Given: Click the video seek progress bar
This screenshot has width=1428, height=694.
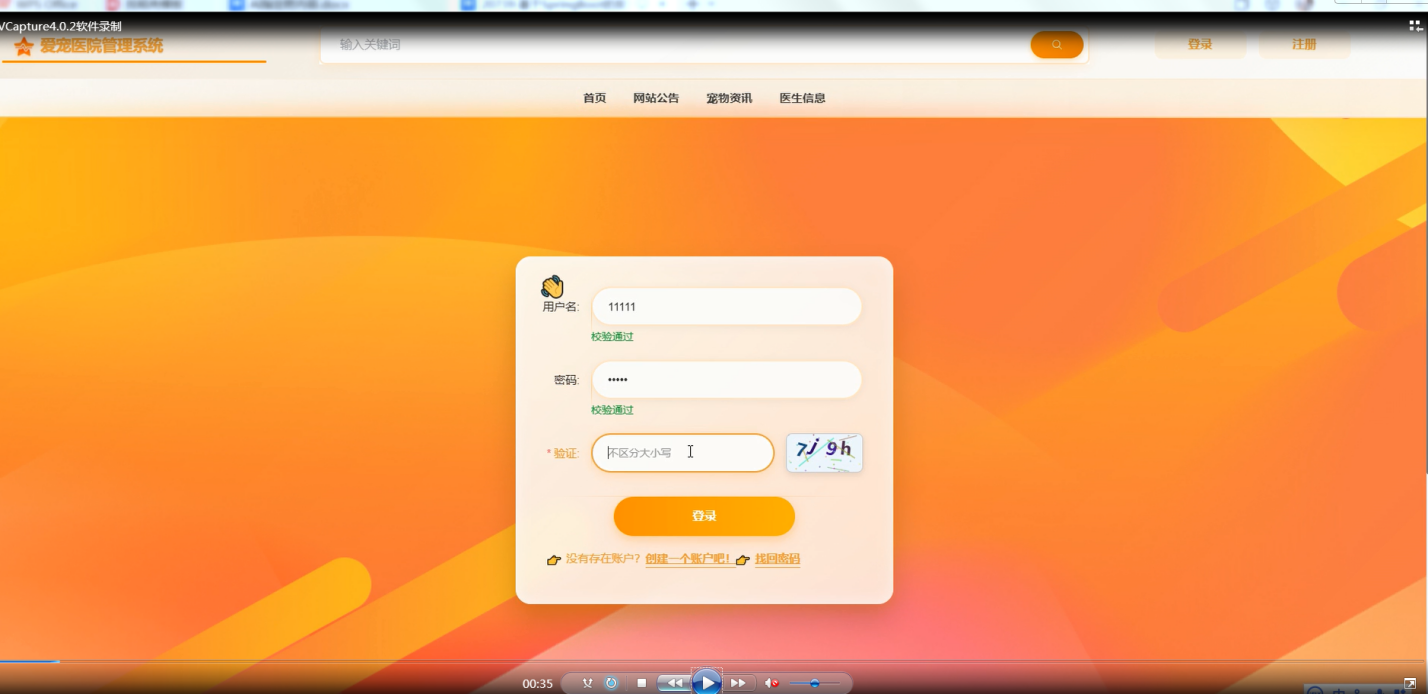Looking at the screenshot, I should coord(714,661).
